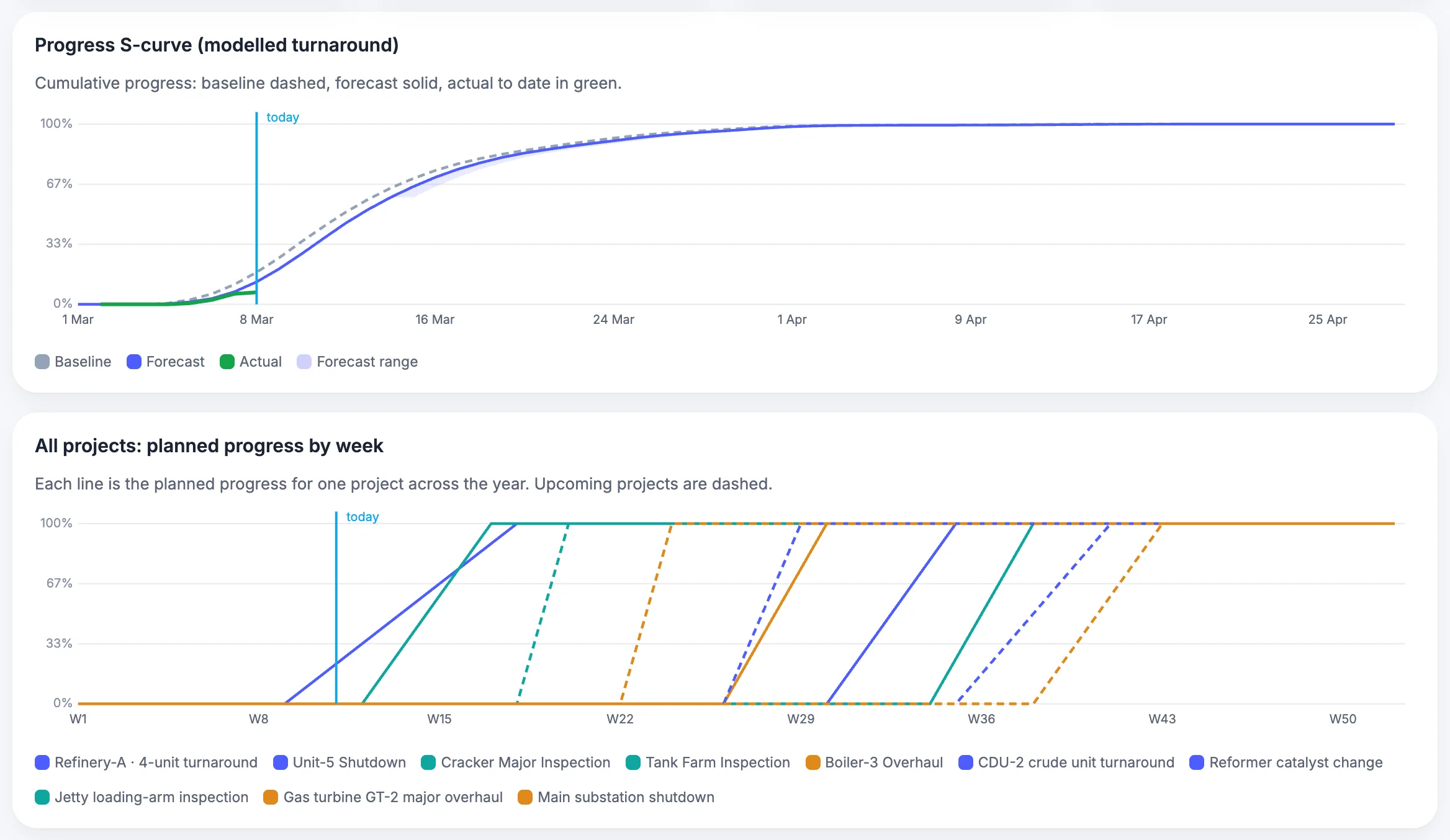Select the Cracker Major Inspection legend entry
Screen dimensions: 1450x840
click(x=516, y=762)
